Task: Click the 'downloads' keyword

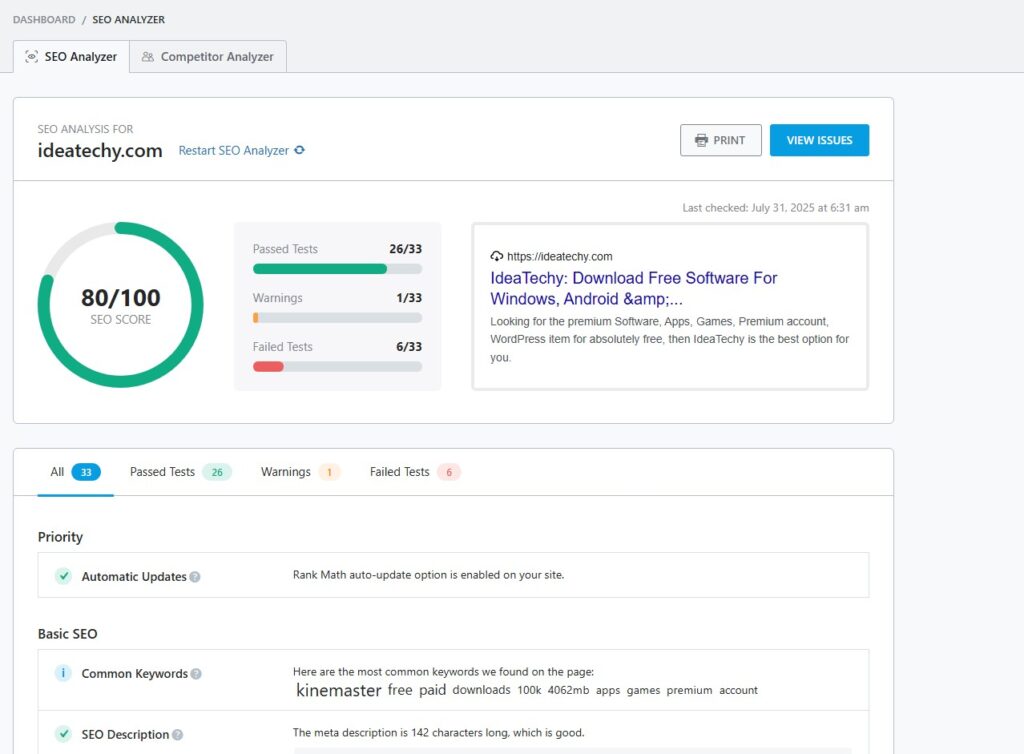Action: (x=481, y=690)
